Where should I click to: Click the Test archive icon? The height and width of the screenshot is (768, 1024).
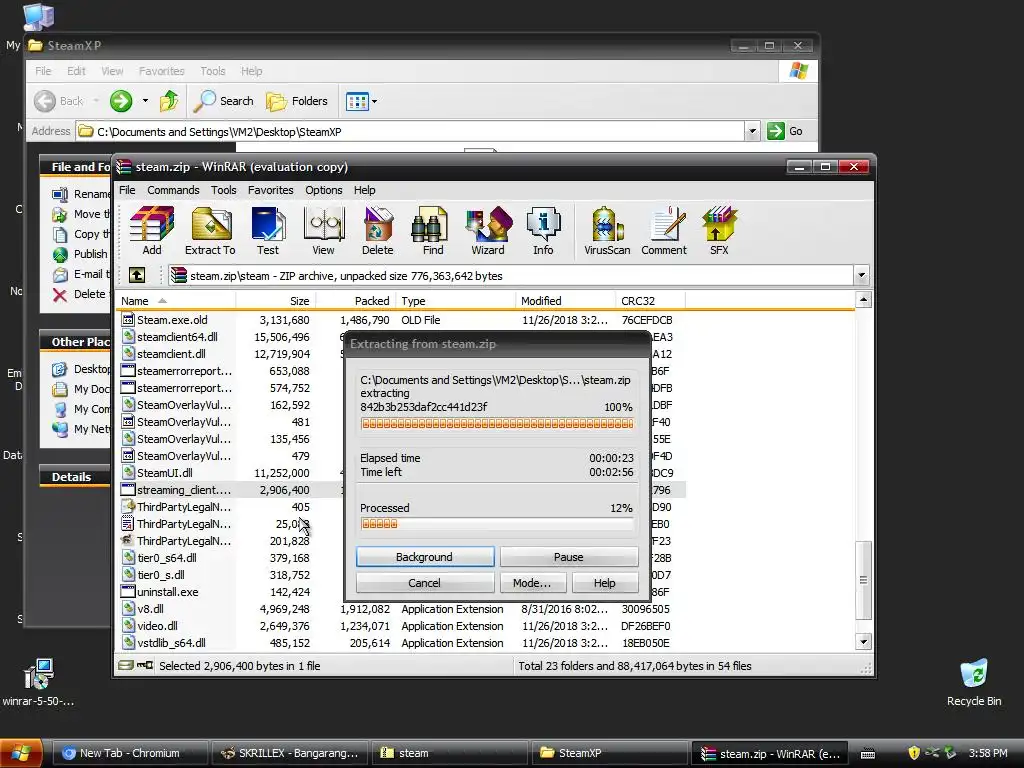(x=268, y=231)
